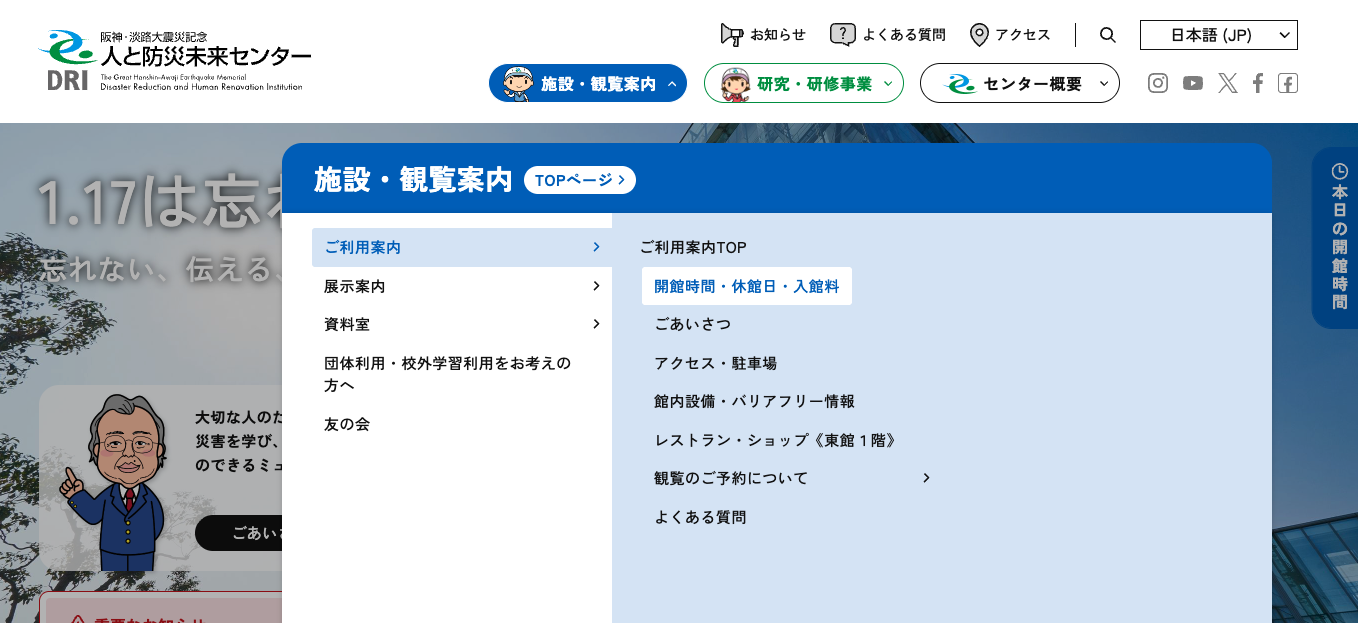
Task: Expand the センター概要 menu
Action: 1019,84
